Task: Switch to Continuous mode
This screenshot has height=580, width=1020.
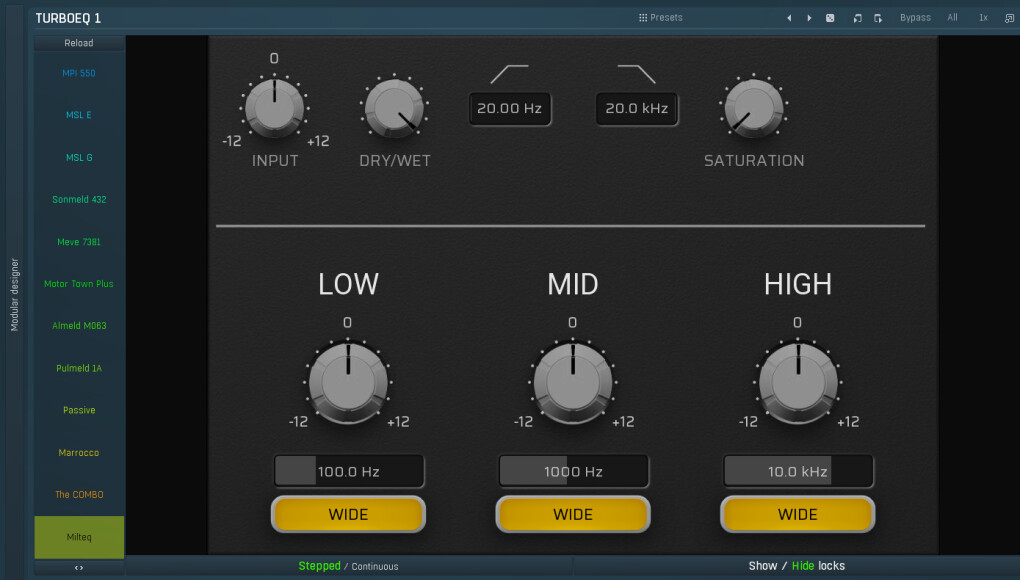Action: tap(375, 566)
